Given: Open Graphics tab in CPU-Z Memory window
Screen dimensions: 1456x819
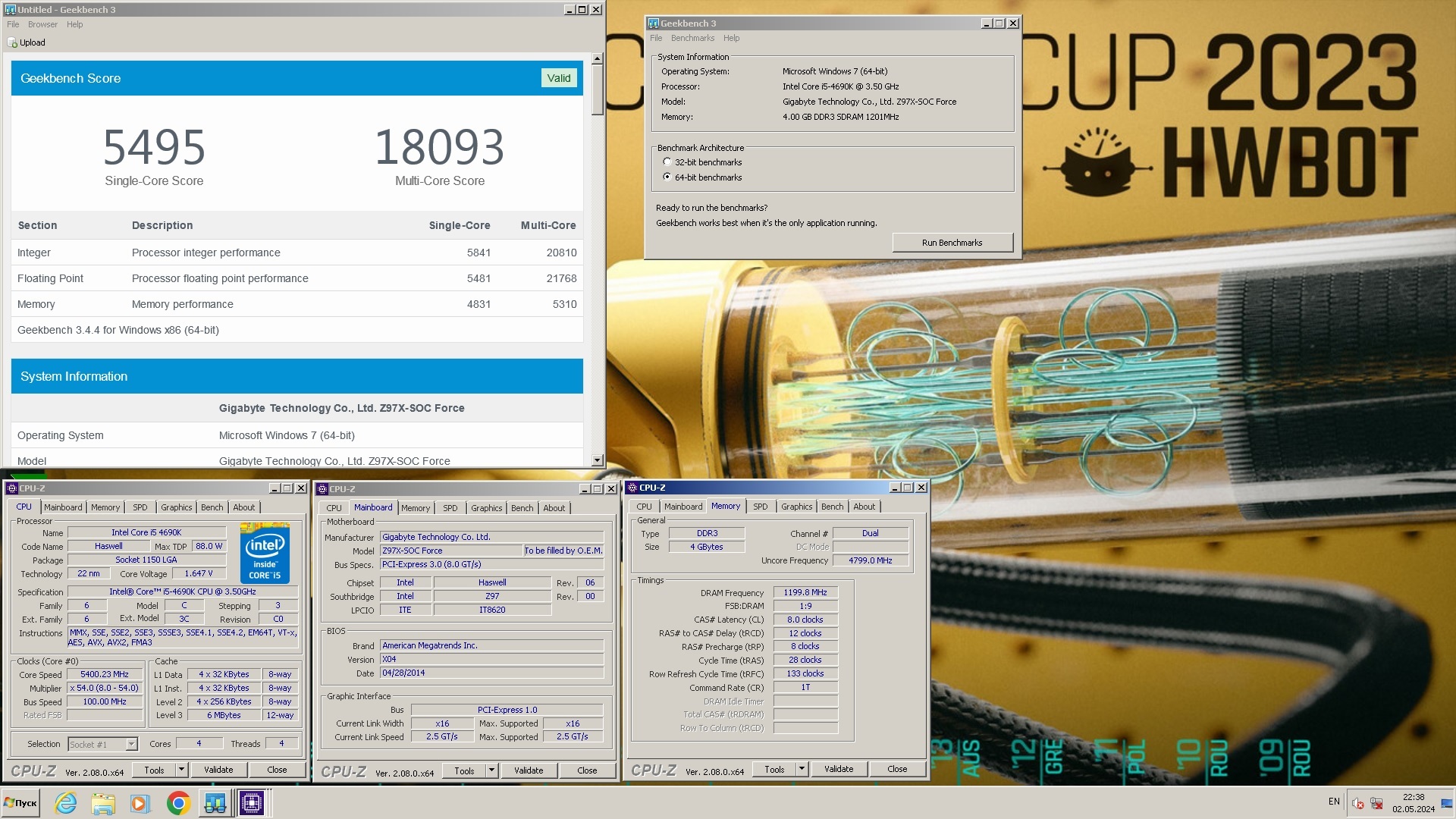Looking at the screenshot, I should tap(796, 507).
